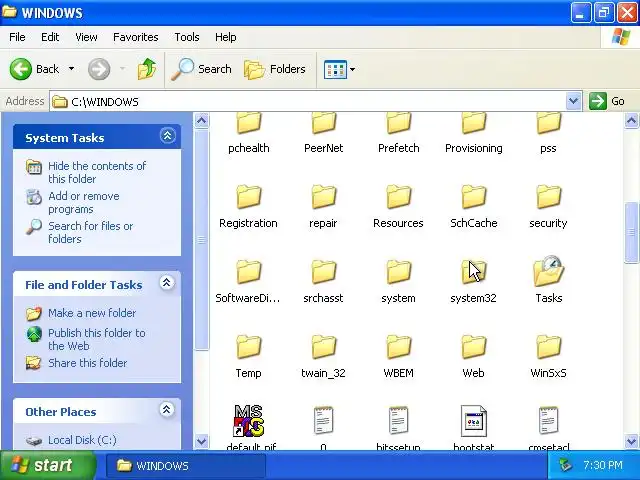Click the Forward arrow button

[x=99, y=69]
